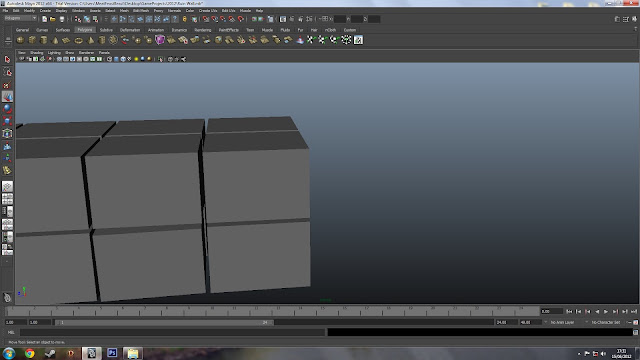This screenshot has width=640, height=360.
Task: Click the purple cube shelf icon
Action: 160,40
